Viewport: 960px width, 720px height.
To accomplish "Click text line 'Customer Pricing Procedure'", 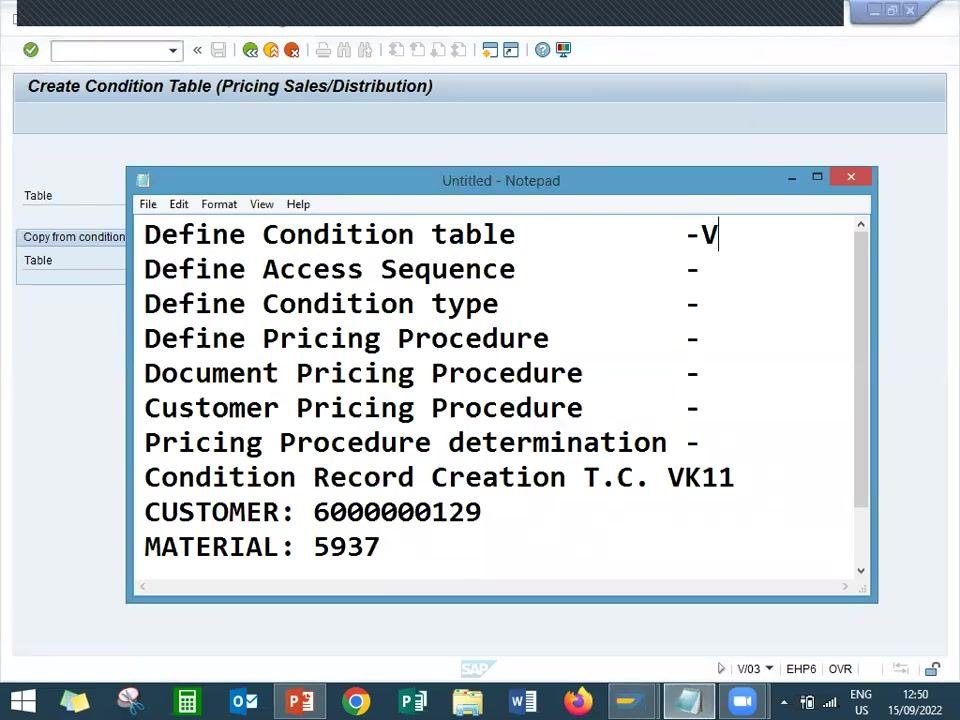I will (364, 408).
